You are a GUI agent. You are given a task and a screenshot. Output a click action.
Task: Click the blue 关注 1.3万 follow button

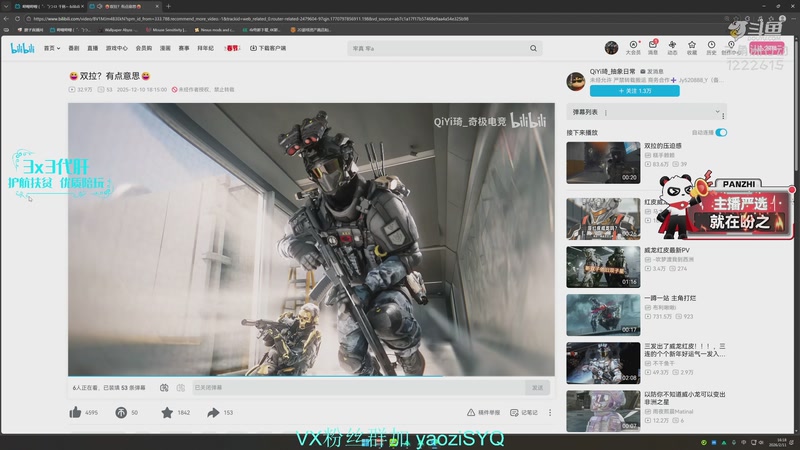635,91
